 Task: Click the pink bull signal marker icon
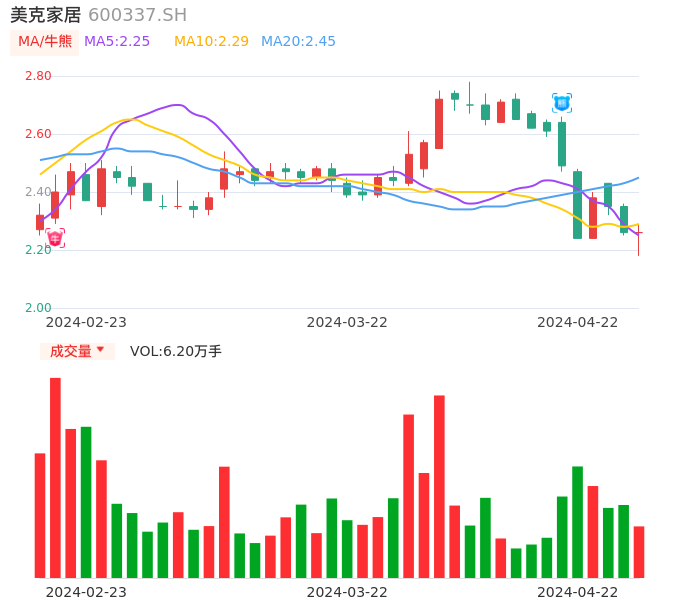(x=55, y=238)
